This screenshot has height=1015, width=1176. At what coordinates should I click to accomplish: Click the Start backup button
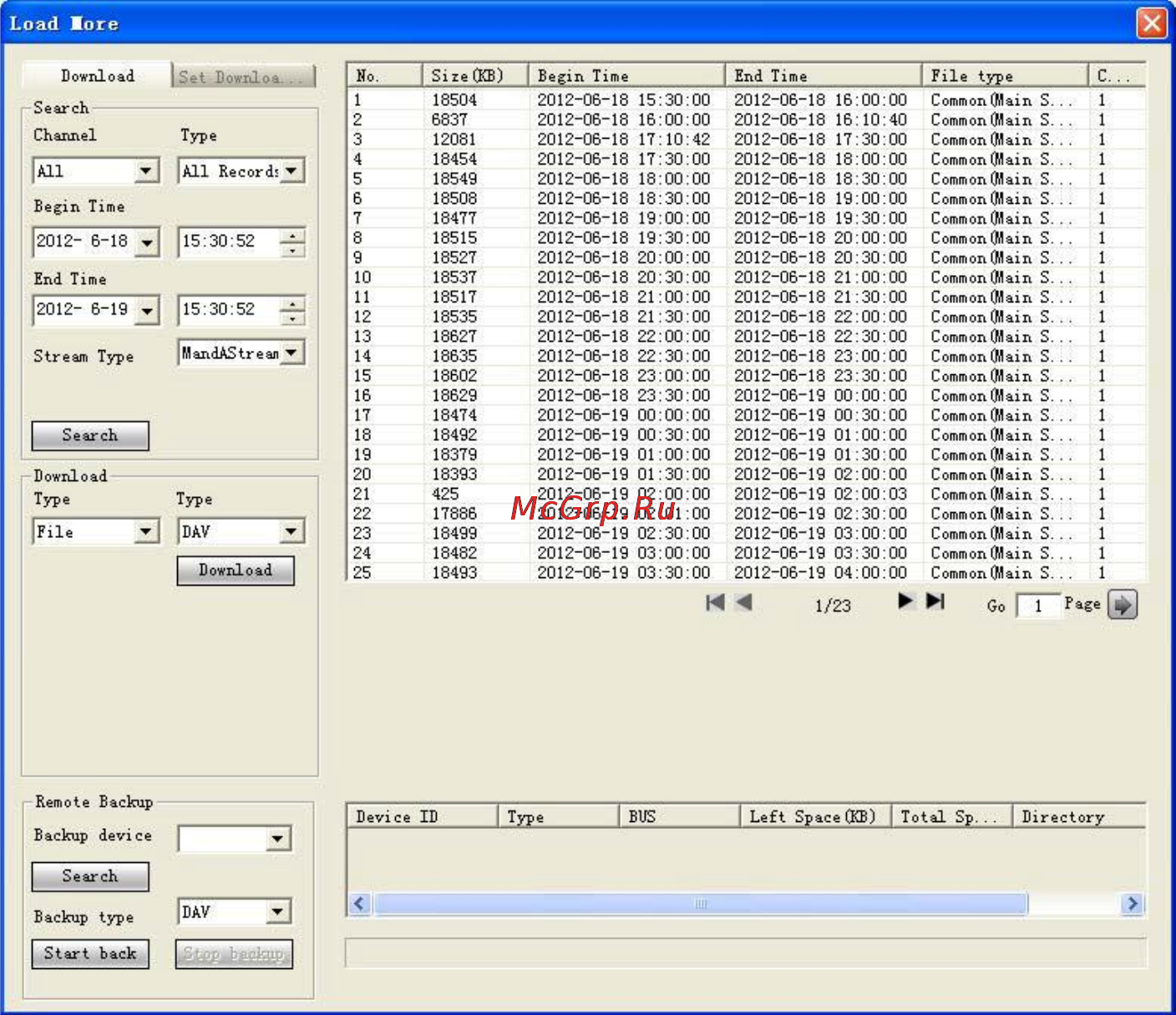point(90,954)
